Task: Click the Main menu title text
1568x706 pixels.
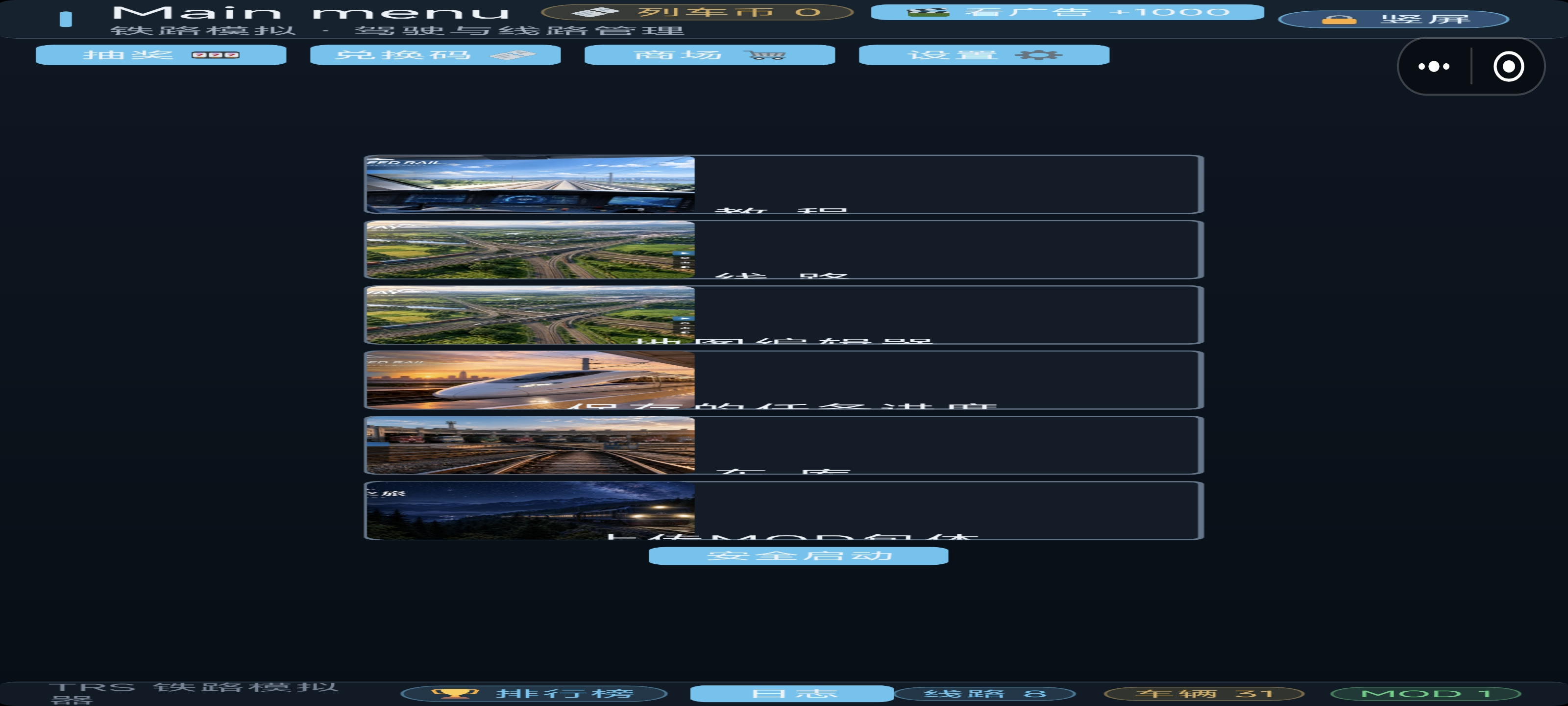Action: pos(311,12)
